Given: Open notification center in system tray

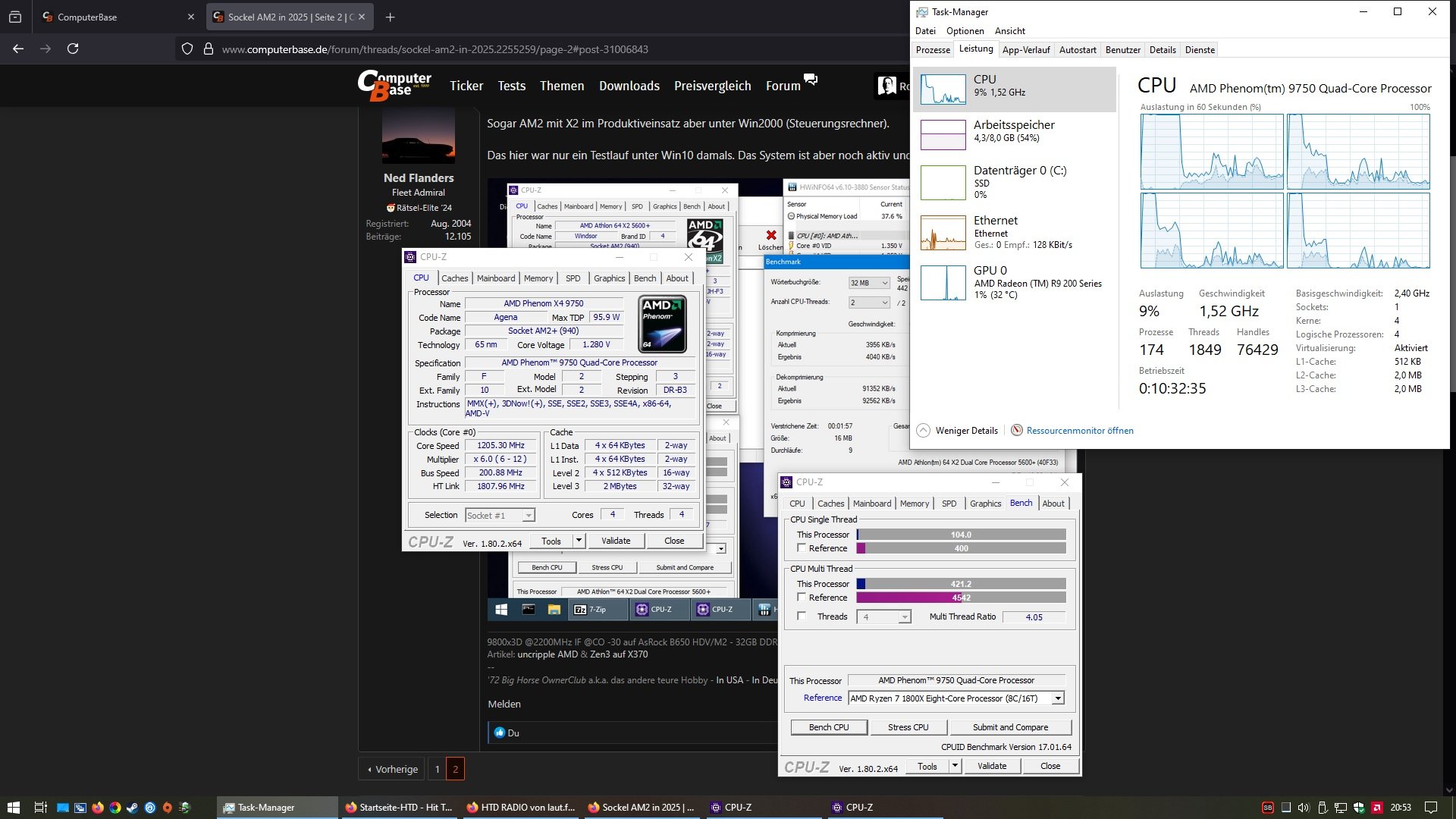Looking at the screenshot, I should click(x=1430, y=808).
